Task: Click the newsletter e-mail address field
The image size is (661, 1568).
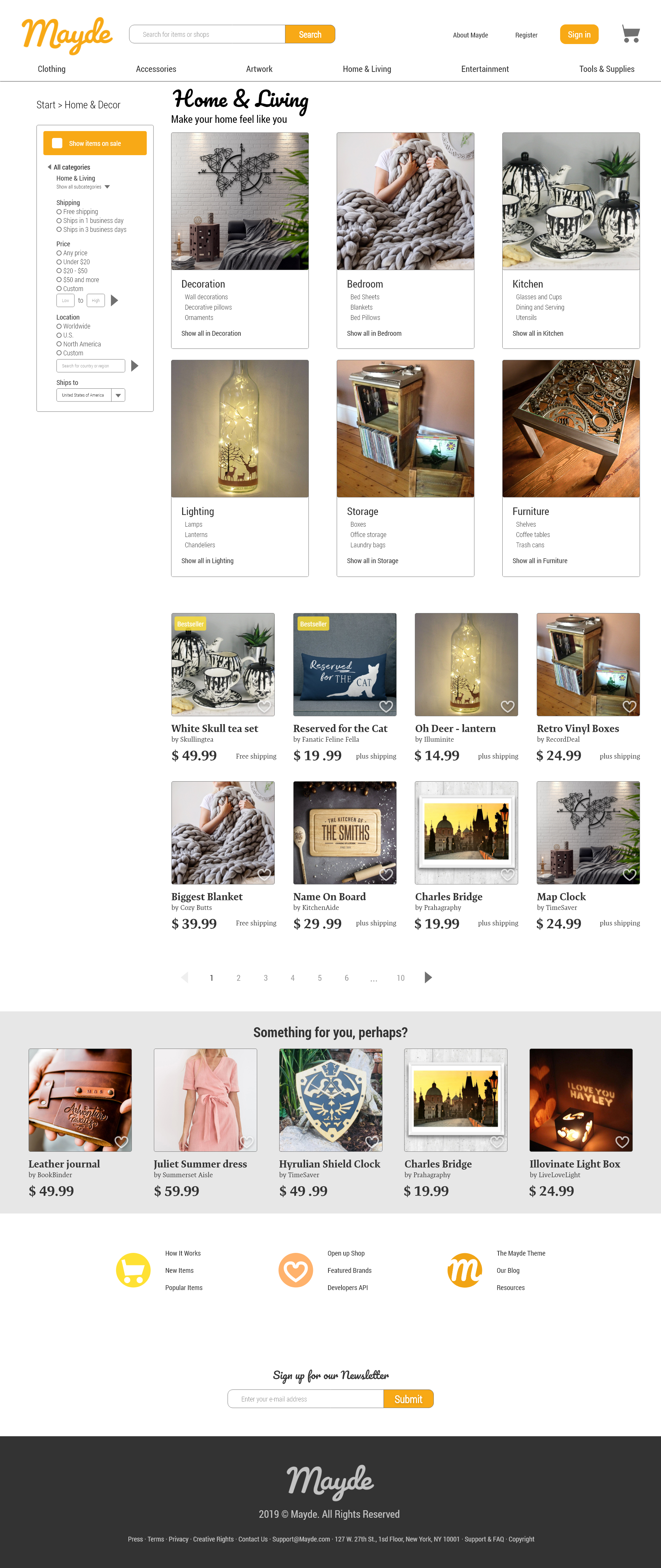Action: [305, 1398]
